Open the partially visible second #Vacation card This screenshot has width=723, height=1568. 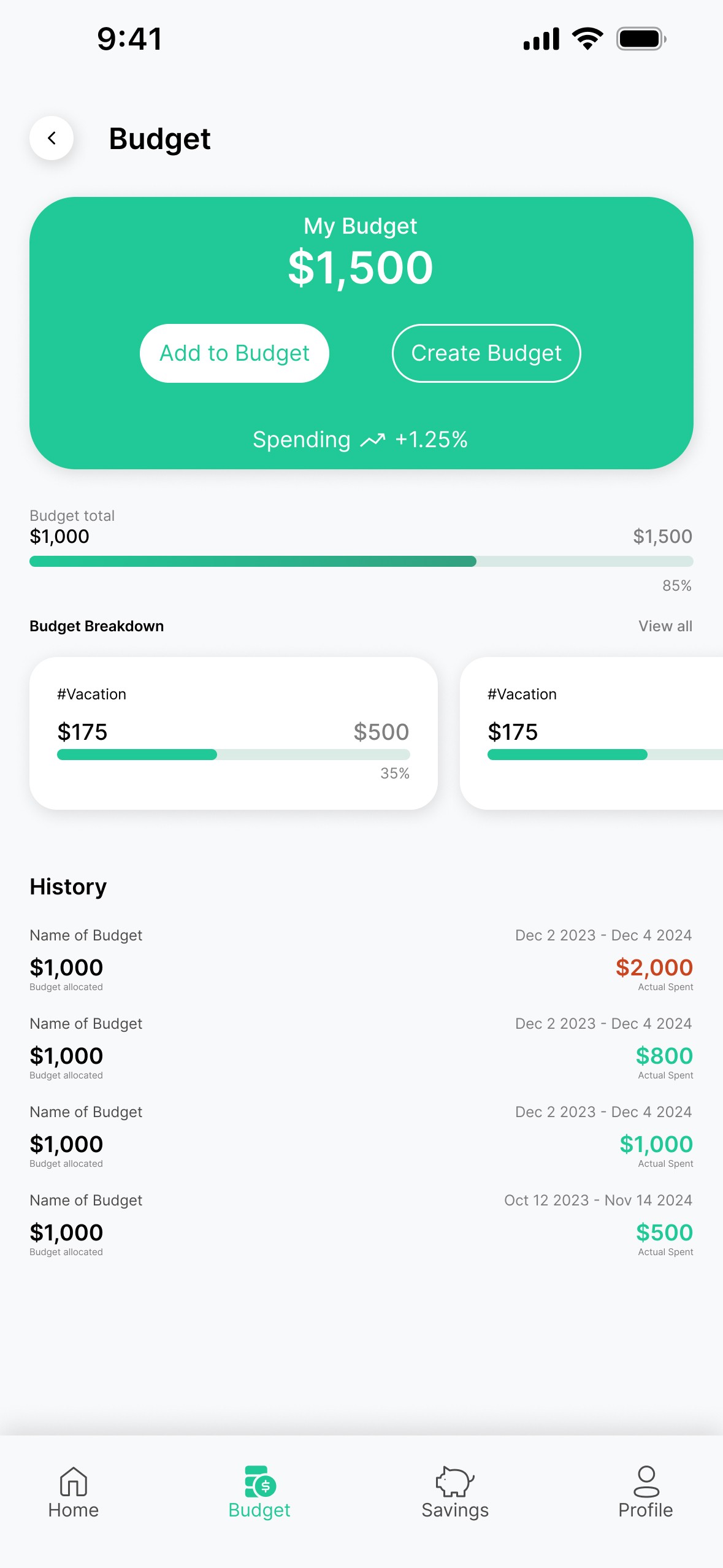pos(591,734)
